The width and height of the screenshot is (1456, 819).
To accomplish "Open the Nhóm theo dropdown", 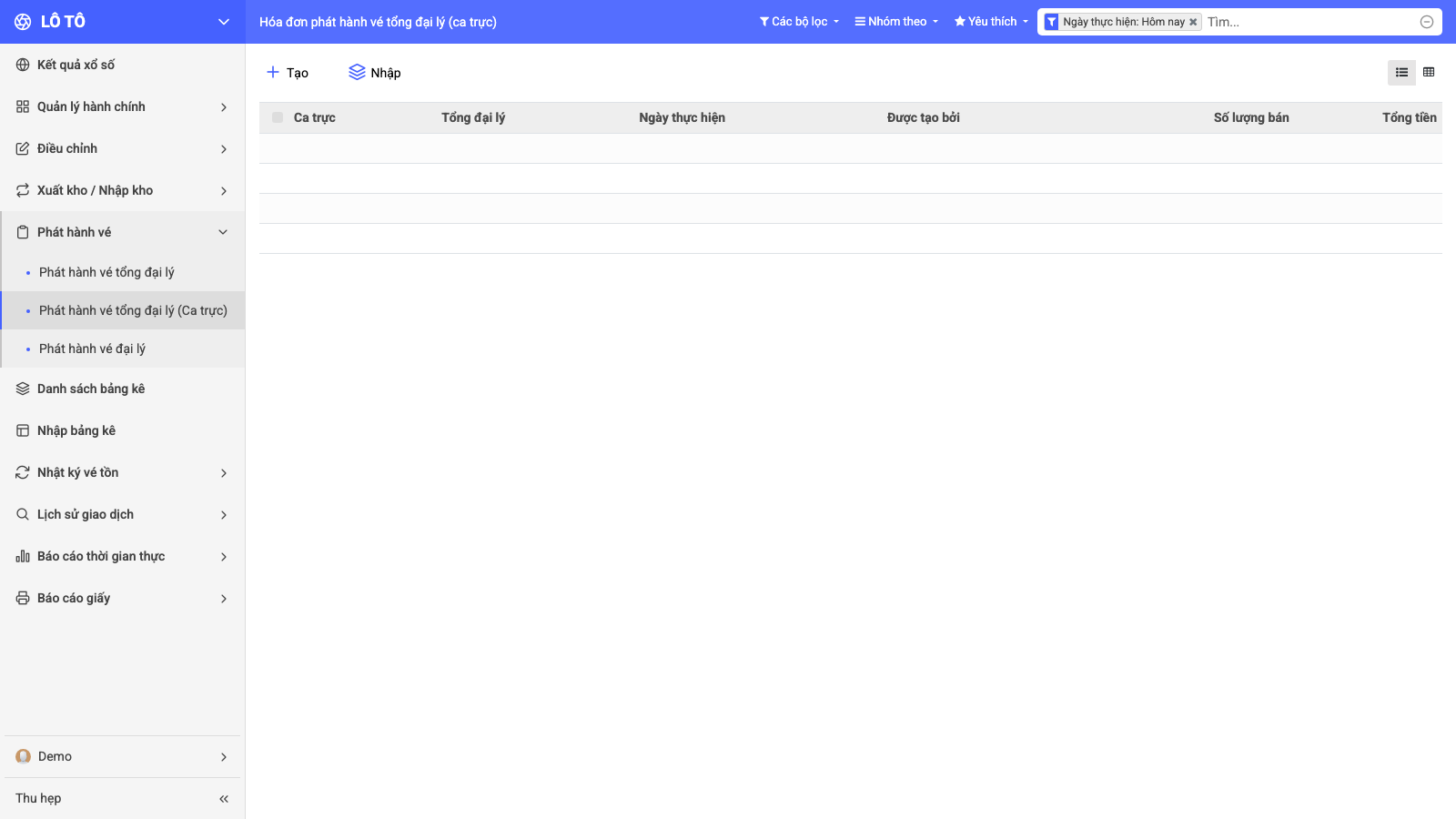I will click(x=896, y=22).
